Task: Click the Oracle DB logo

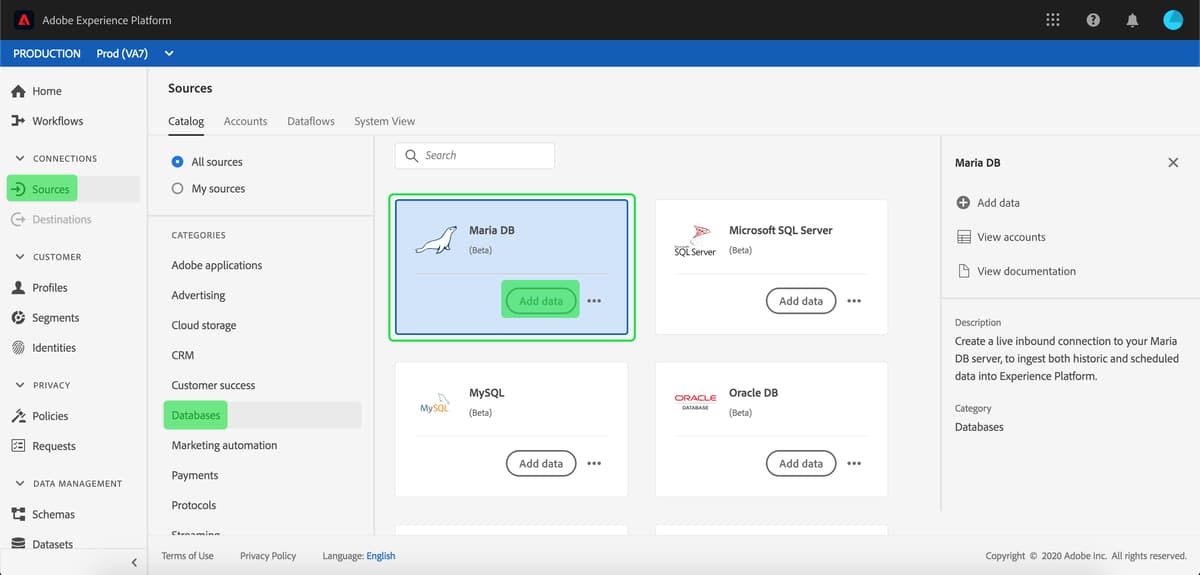Action: coord(695,402)
